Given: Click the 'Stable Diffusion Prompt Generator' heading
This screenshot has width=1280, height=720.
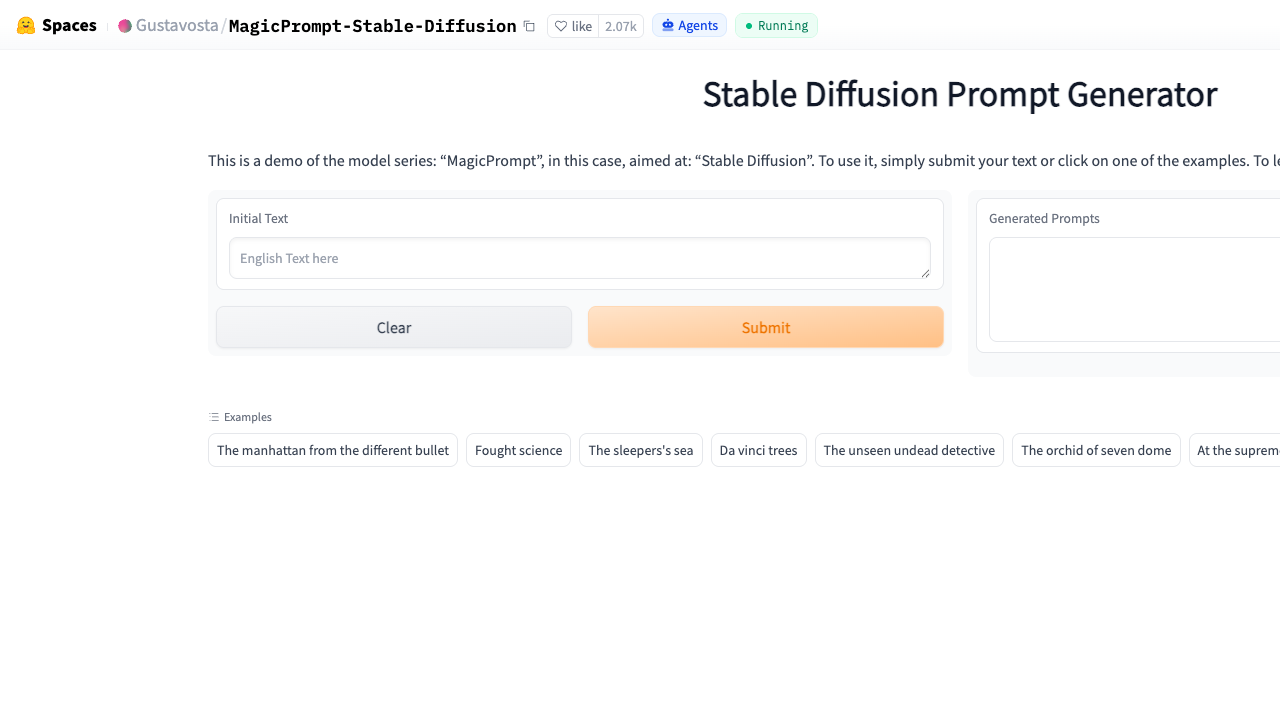Looking at the screenshot, I should (960, 94).
